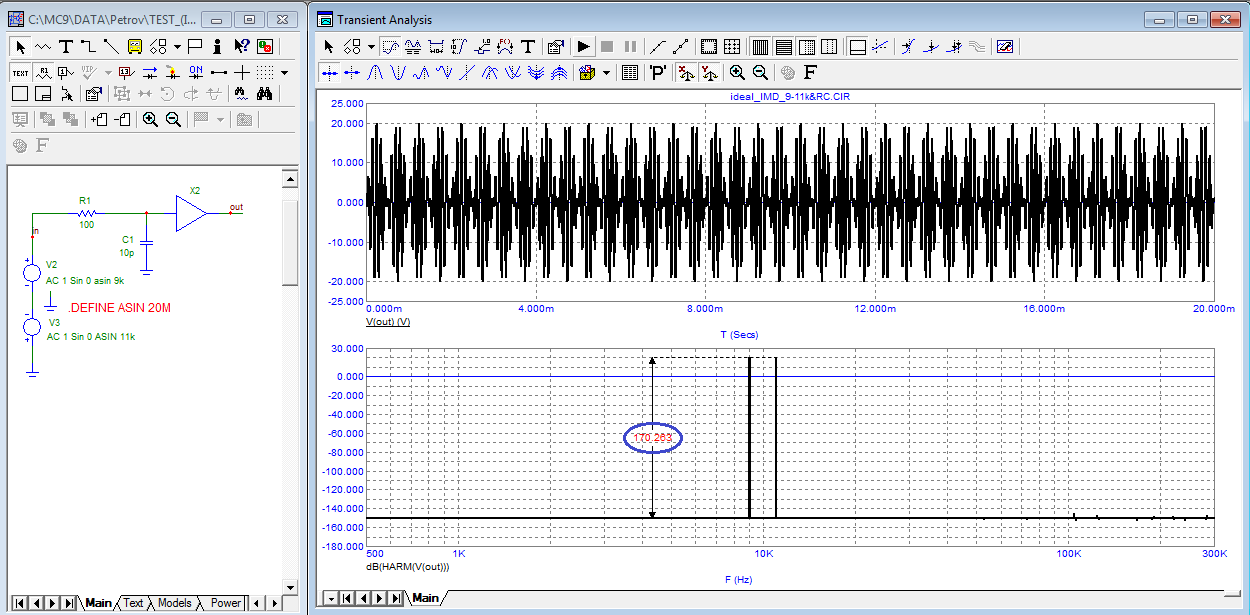Click the binoculars Find icon
Image resolution: width=1250 pixels, height=615 pixels.
(265, 94)
